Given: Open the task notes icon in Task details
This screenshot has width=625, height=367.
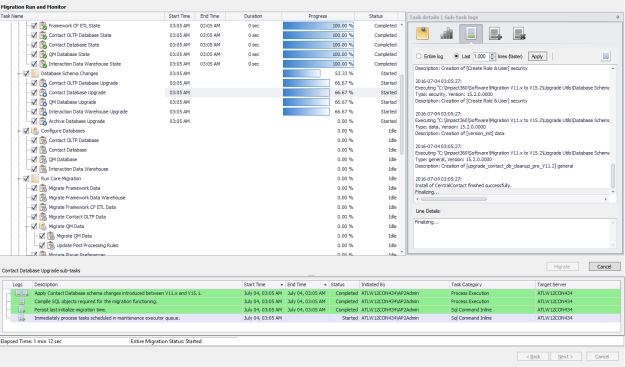Looking at the screenshot, I should (x=423, y=33).
